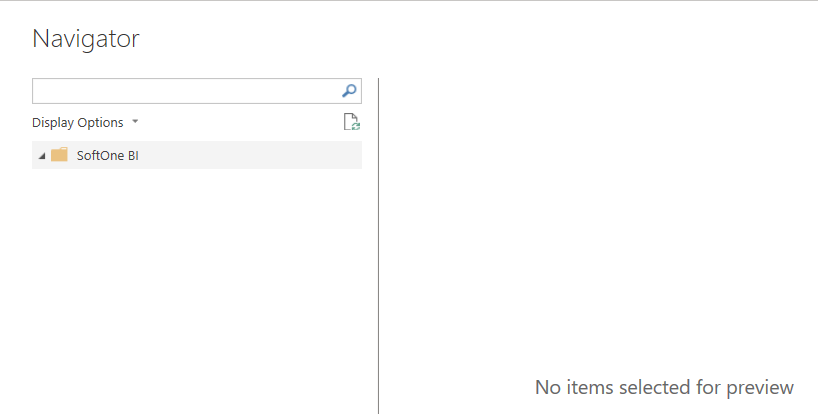
Task: Click the word 'Options' beside the dropdown arrow
Action: 101,122
